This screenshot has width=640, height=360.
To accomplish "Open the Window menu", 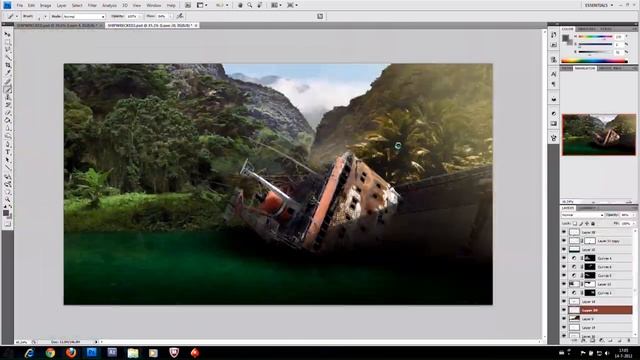I will point(153,5).
